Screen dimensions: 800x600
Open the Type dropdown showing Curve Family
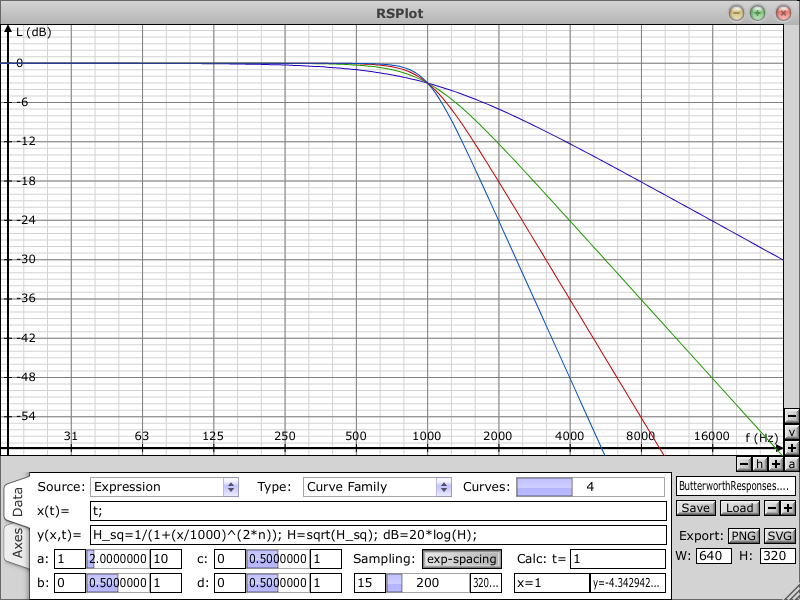377,487
